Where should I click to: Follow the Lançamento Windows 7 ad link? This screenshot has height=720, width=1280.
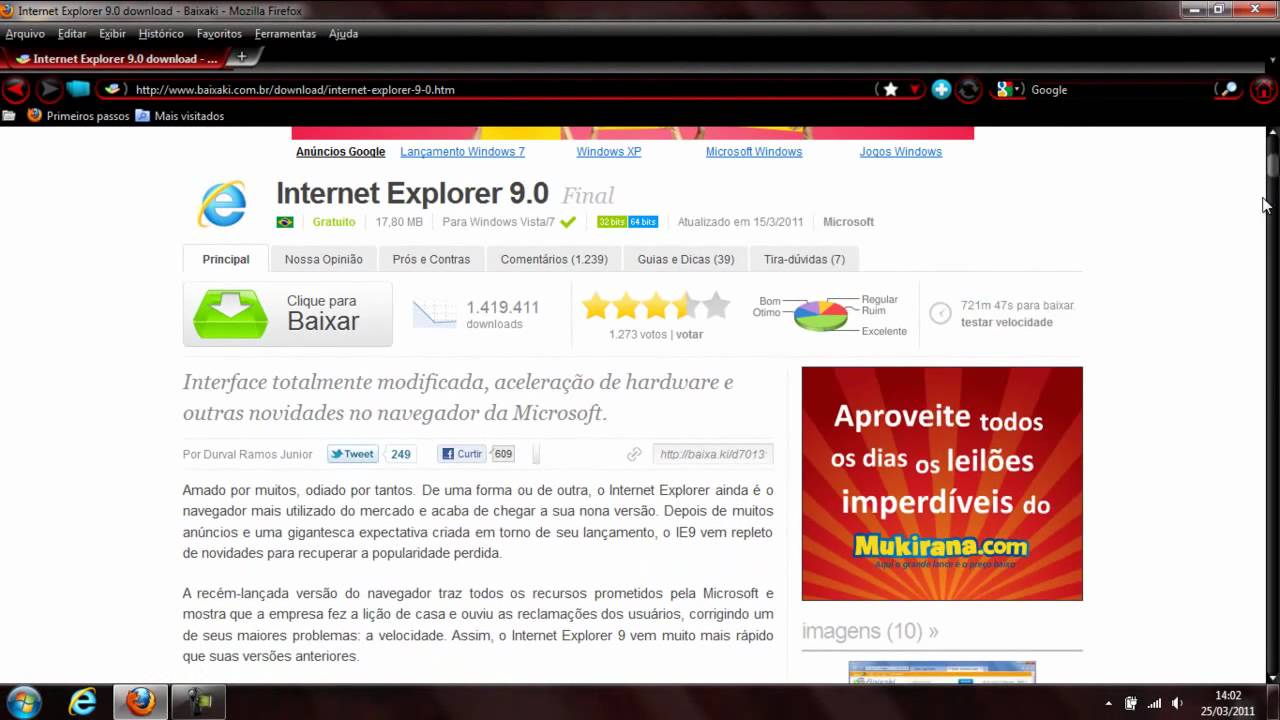(x=462, y=152)
